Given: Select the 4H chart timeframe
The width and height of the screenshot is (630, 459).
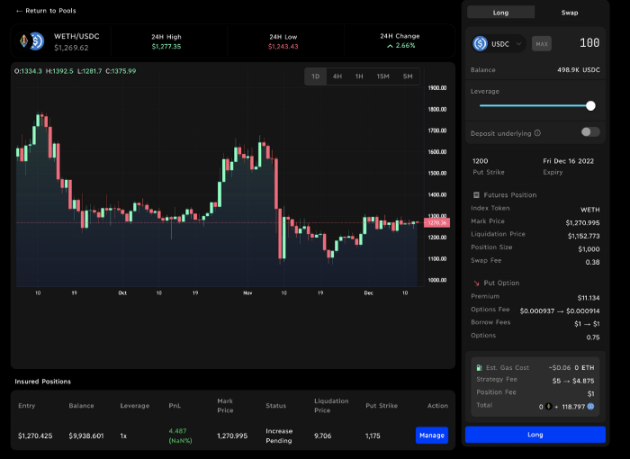Looking at the screenshot, I should click(338, 77).
